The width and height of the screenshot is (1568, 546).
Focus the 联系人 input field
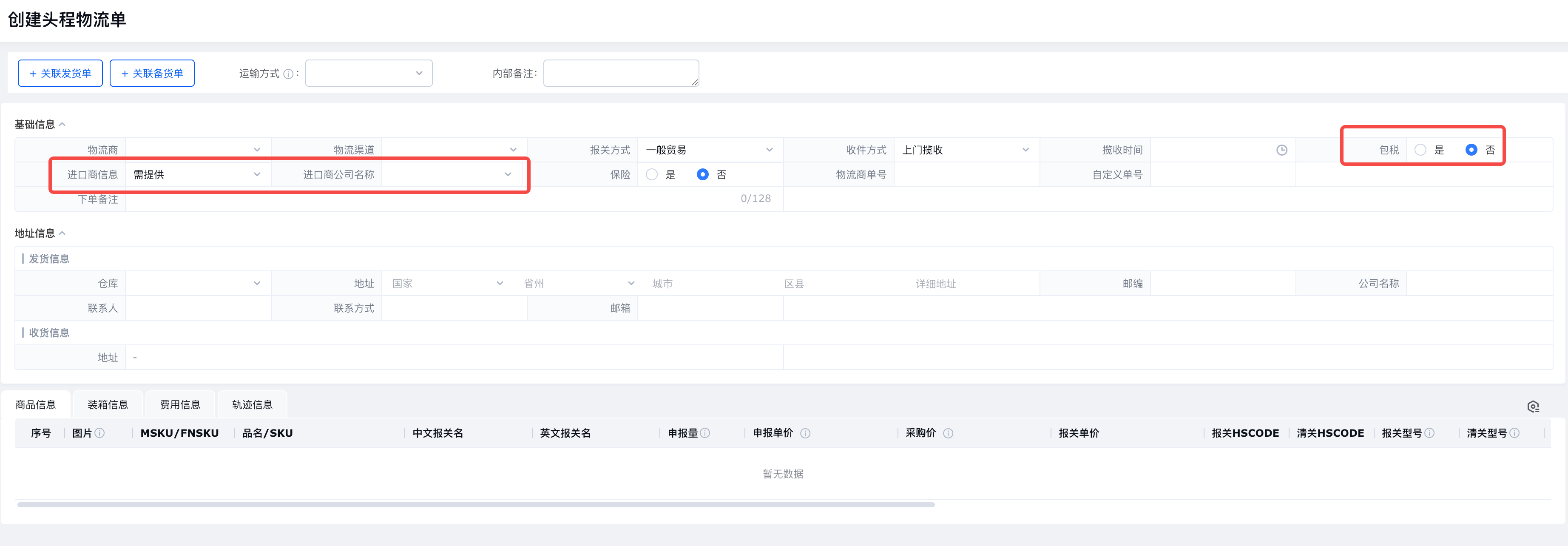coord(198,308)
